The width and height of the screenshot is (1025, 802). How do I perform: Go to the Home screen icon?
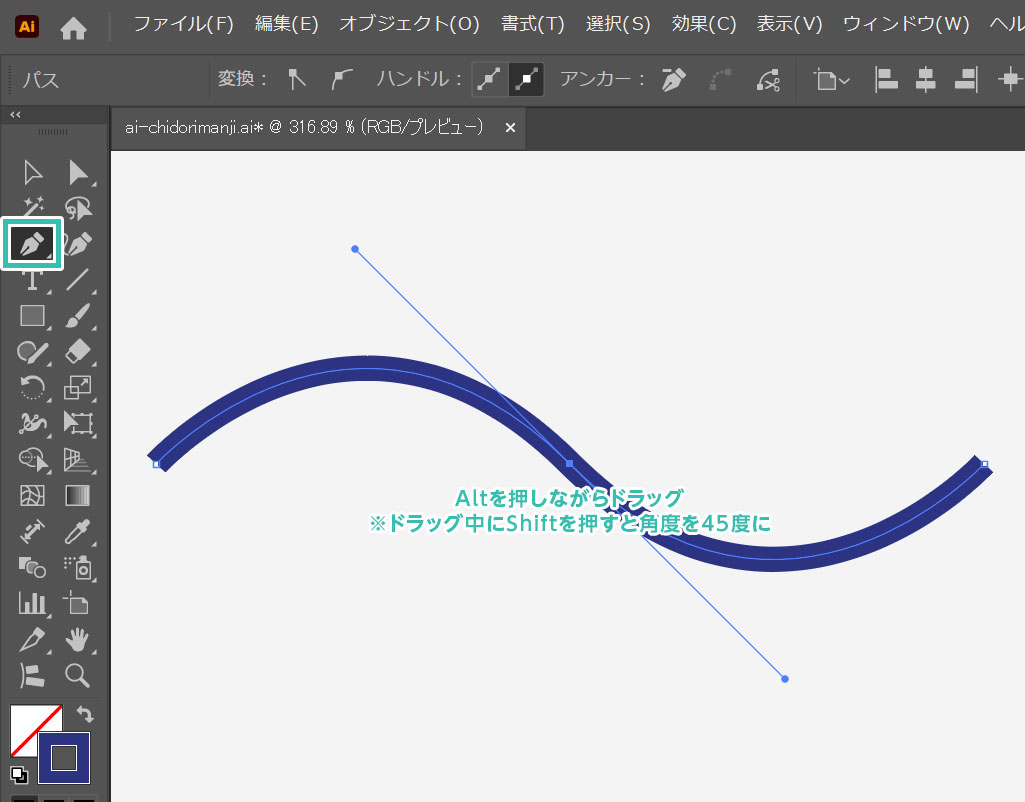73,27
